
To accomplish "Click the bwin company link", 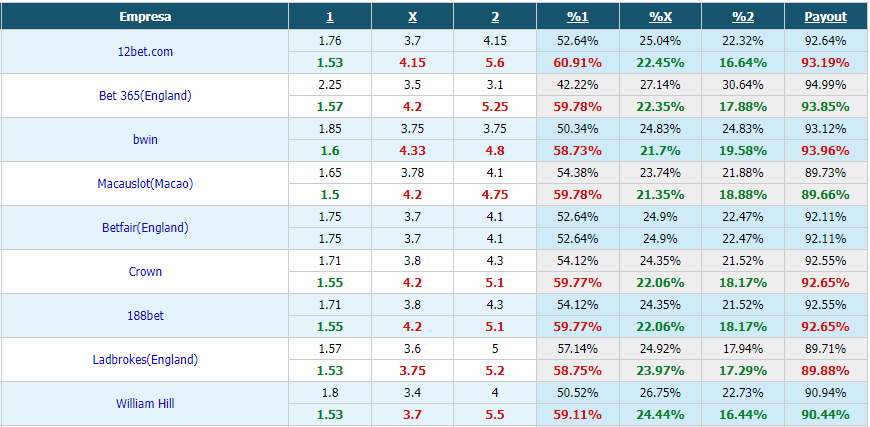I will (145, 140).
